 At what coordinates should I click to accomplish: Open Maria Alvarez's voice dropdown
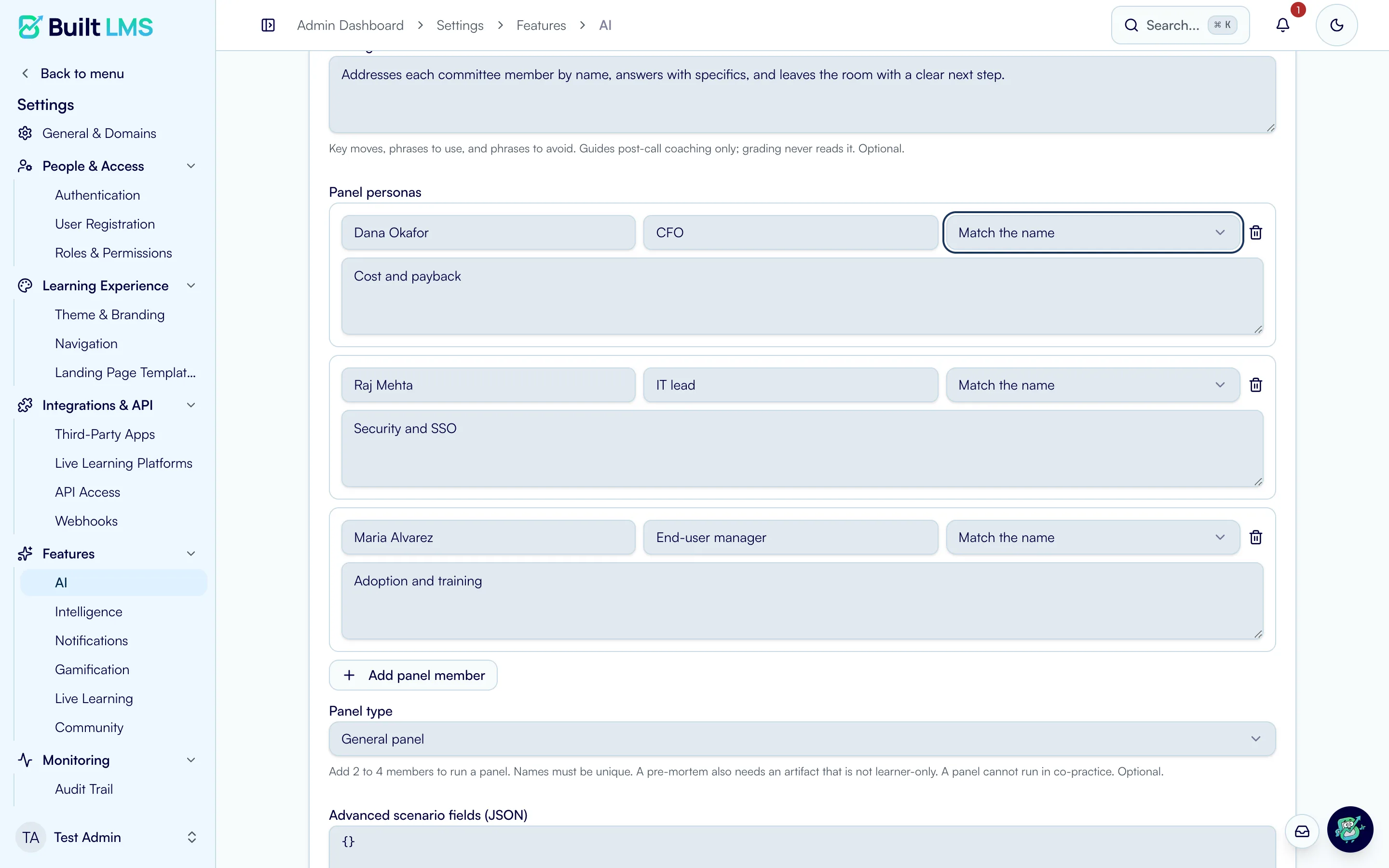[1093, 537]
